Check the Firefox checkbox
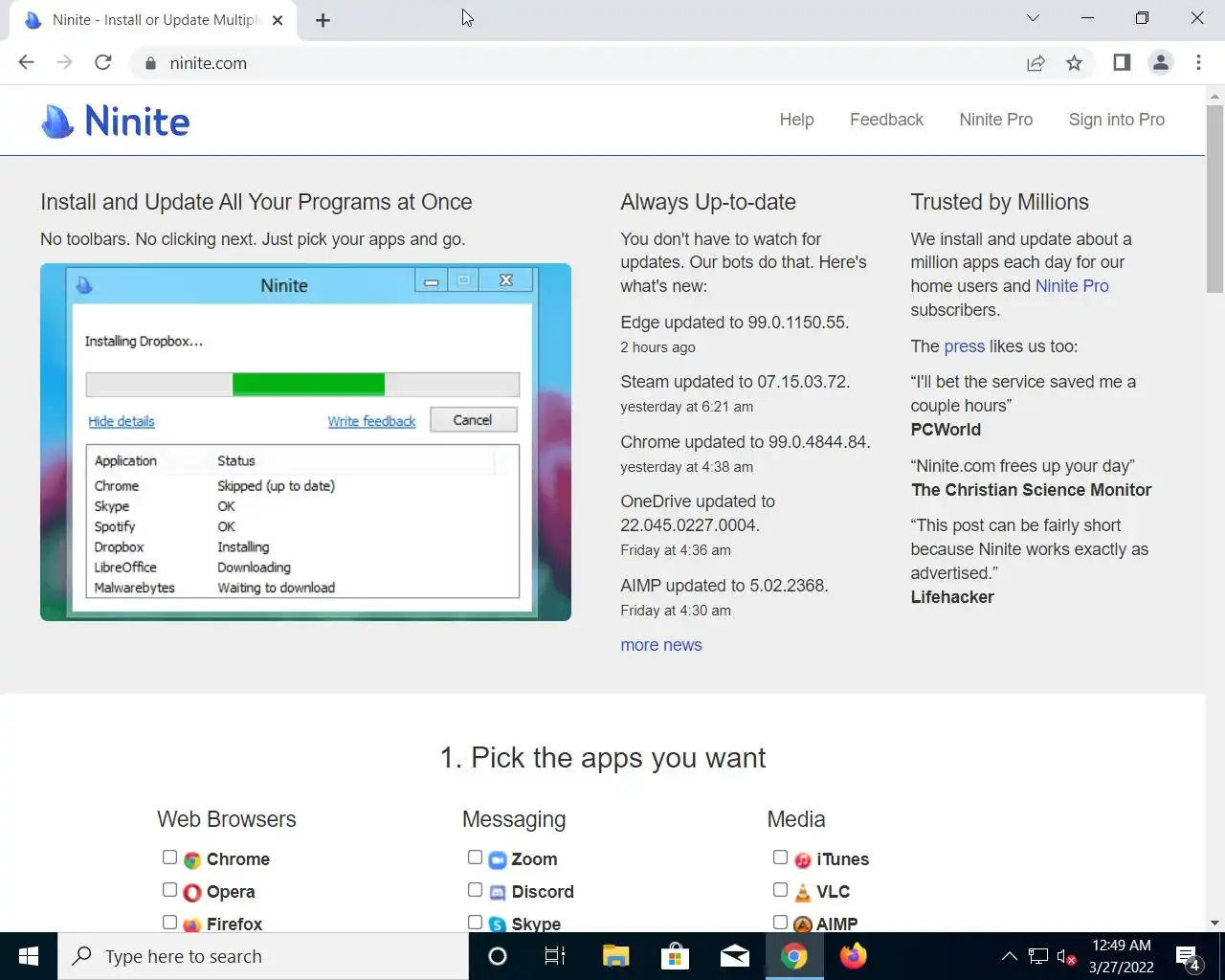 tap(169, 923)
